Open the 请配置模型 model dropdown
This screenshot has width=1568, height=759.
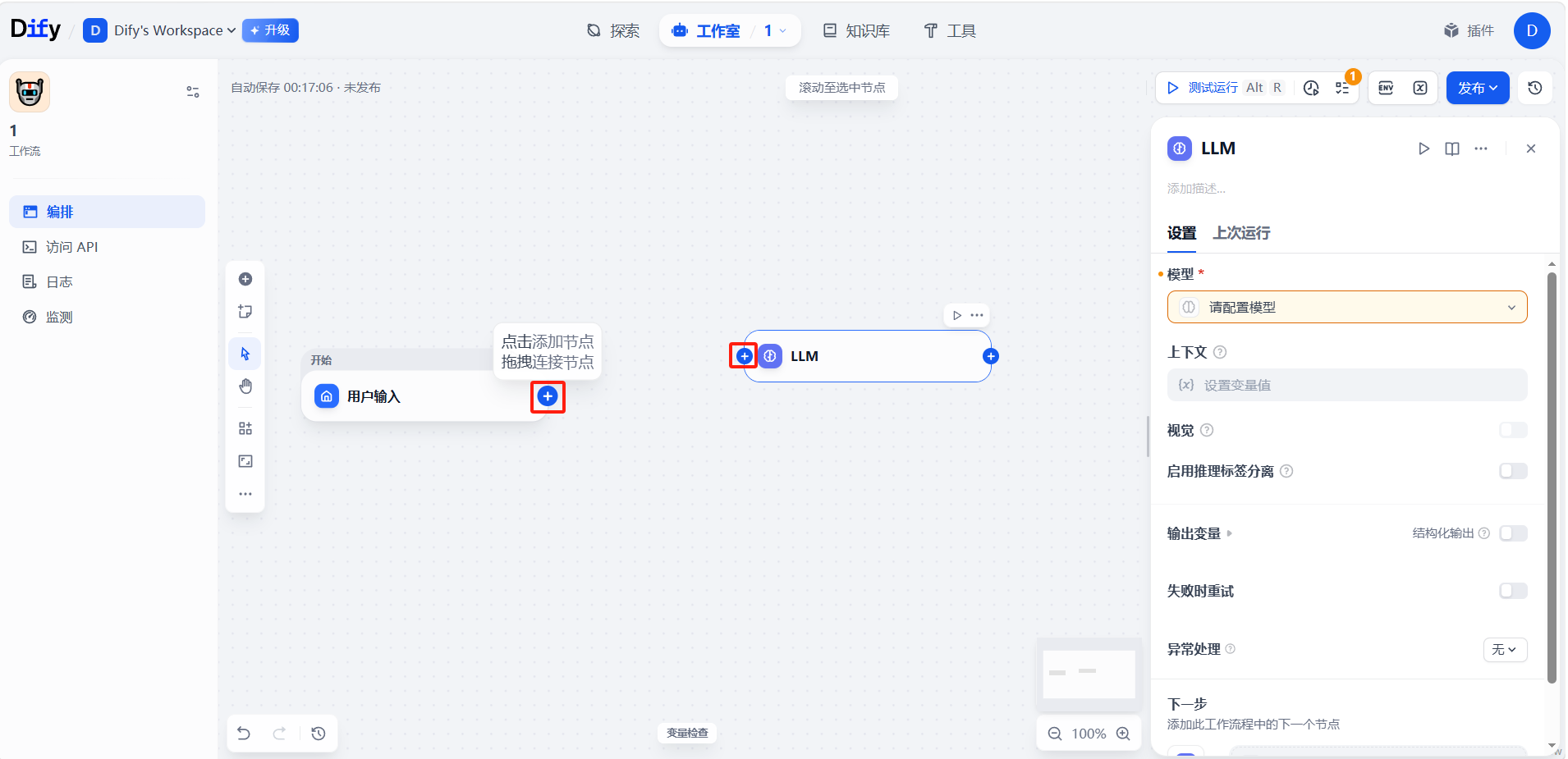pos(1346,308)
